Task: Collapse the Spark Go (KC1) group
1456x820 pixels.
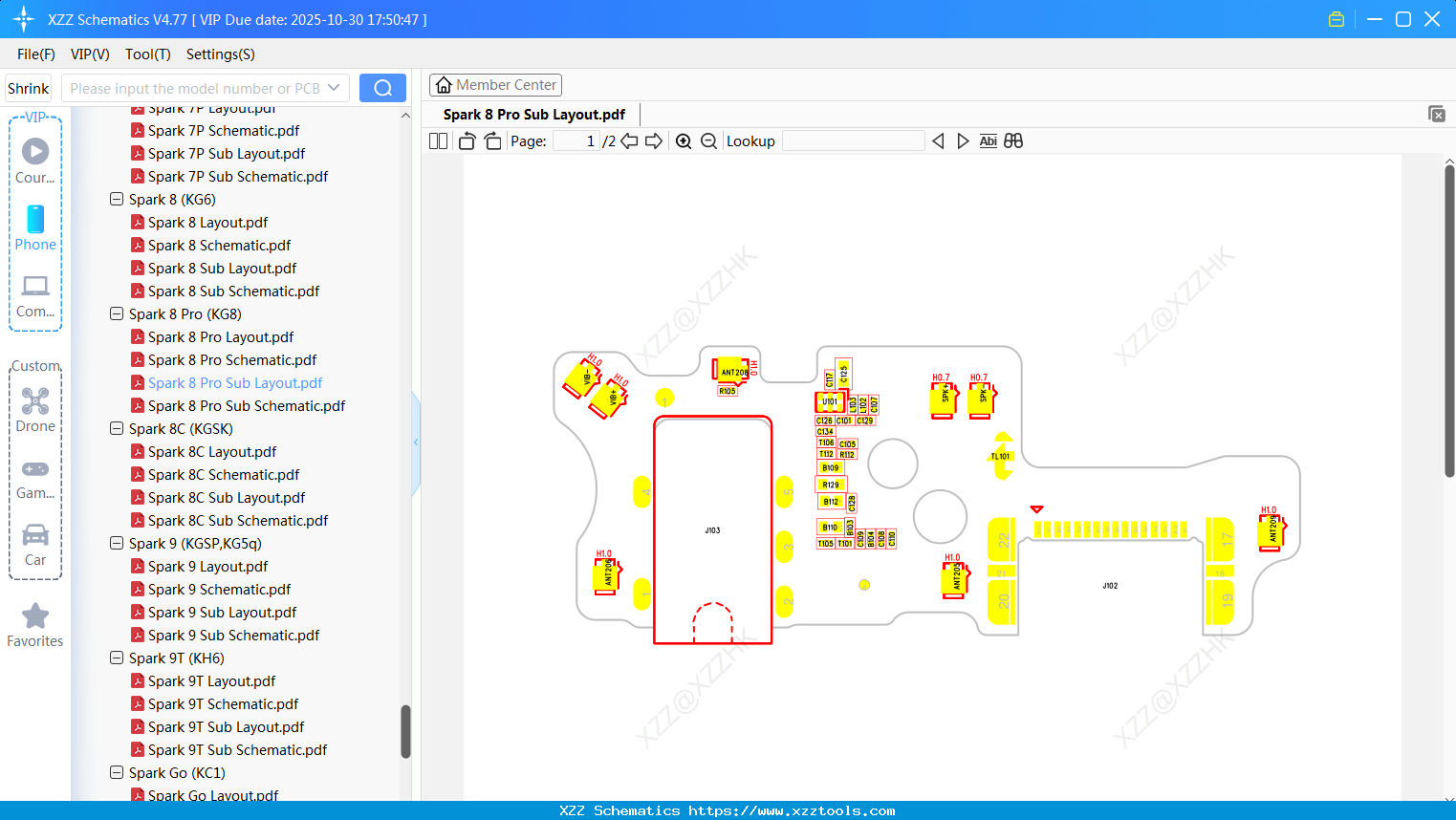Action: click(116, 772)
